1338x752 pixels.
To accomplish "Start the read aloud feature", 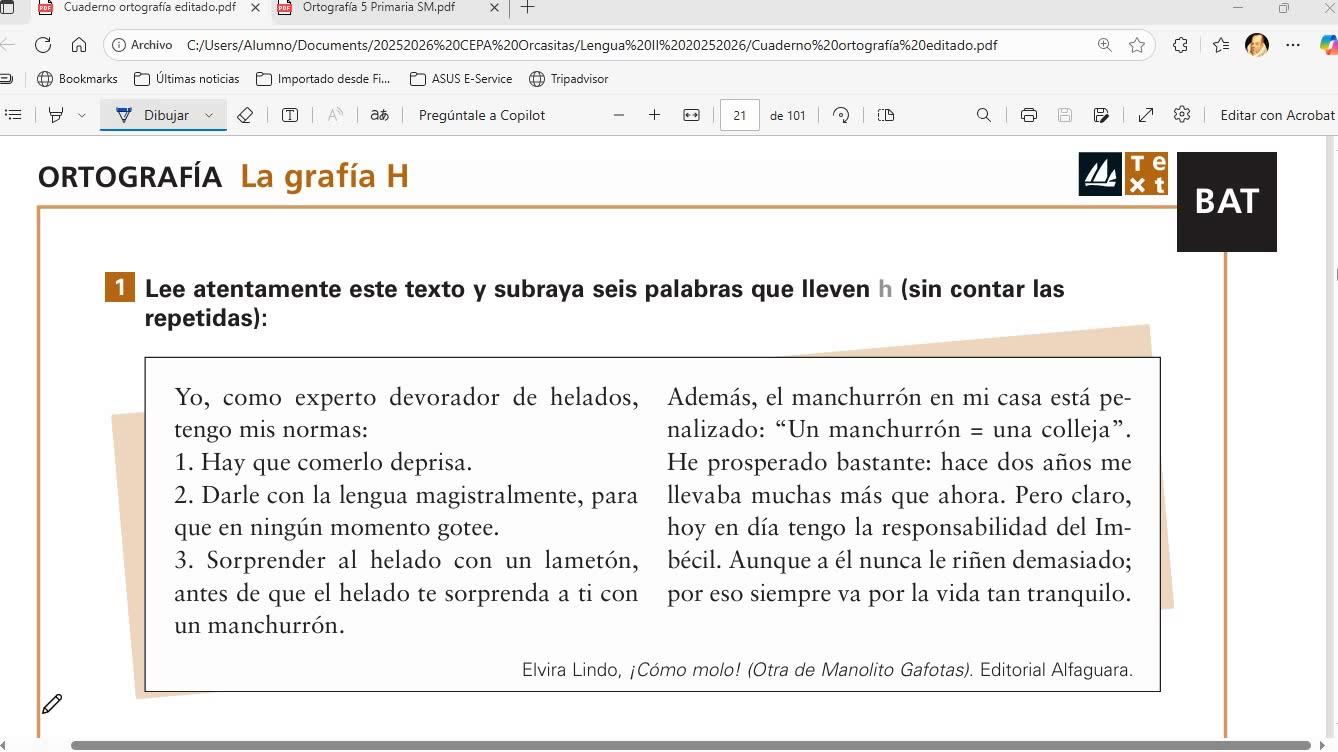I will point(335,115).
